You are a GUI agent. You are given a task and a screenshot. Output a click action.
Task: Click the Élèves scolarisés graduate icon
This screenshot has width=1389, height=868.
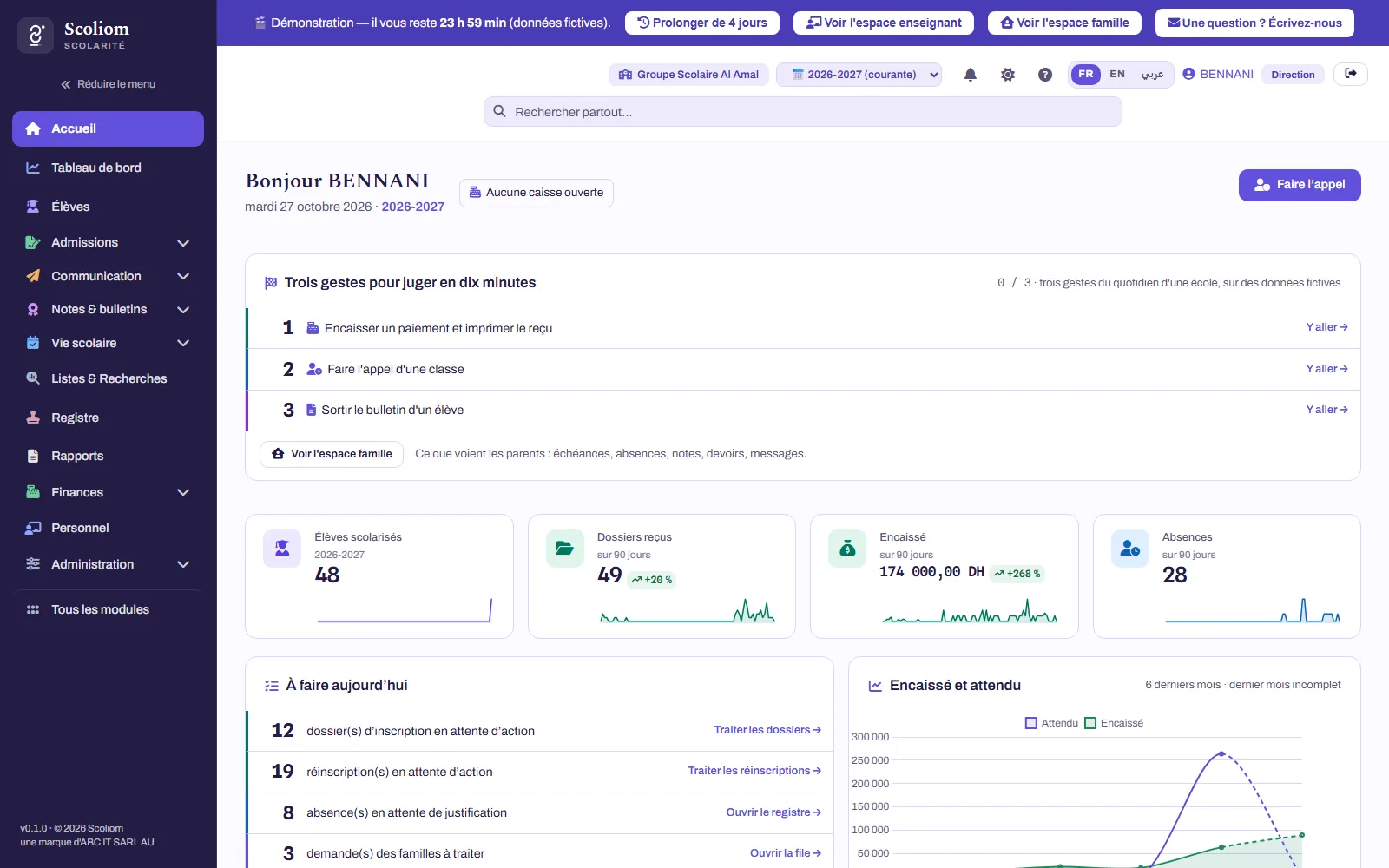pos(282,549)
